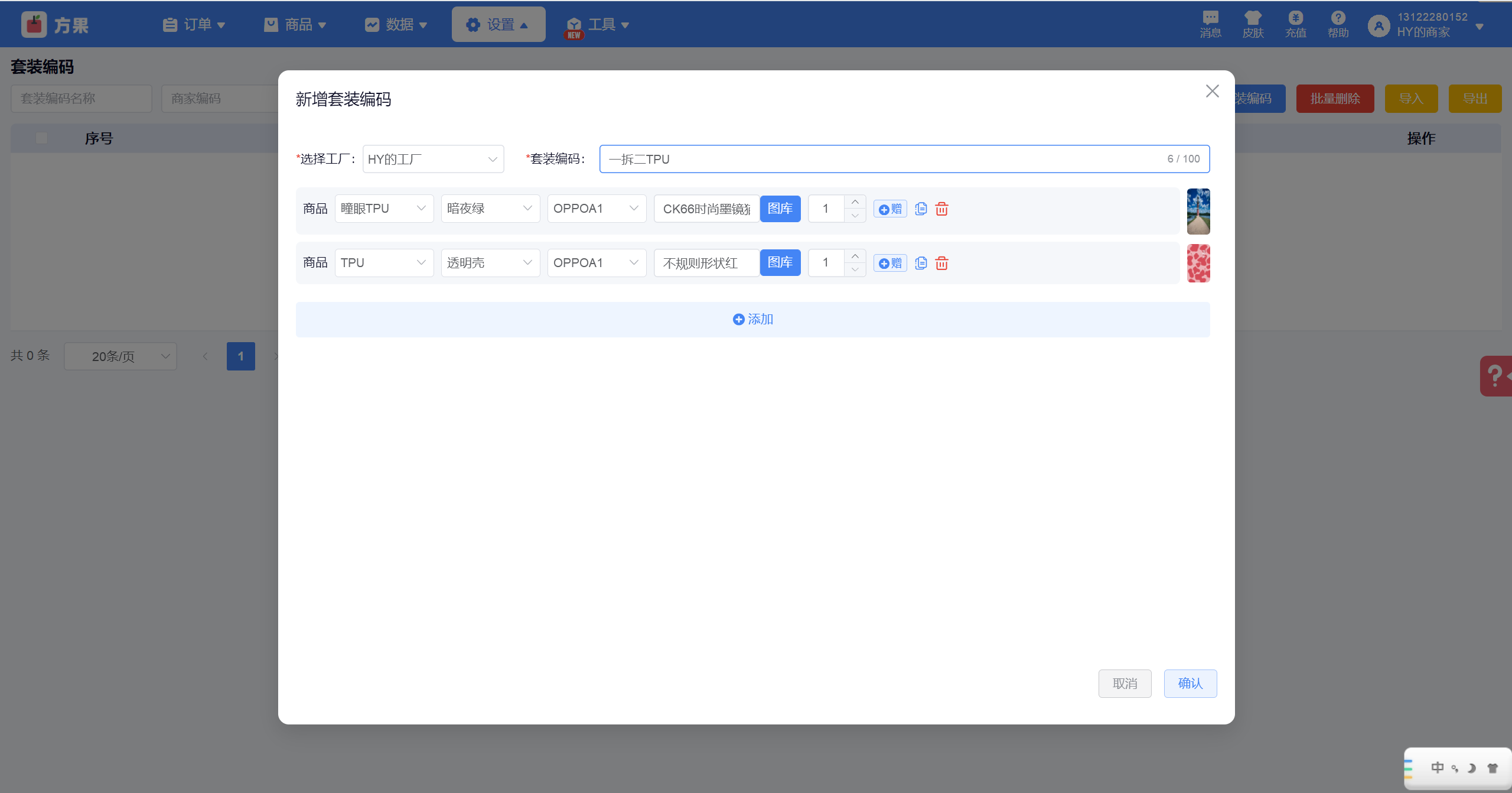The height and width of the screenshot is (793, 1512).
Task: Click the 充值 recharge icon
Action: point(1296,24)
